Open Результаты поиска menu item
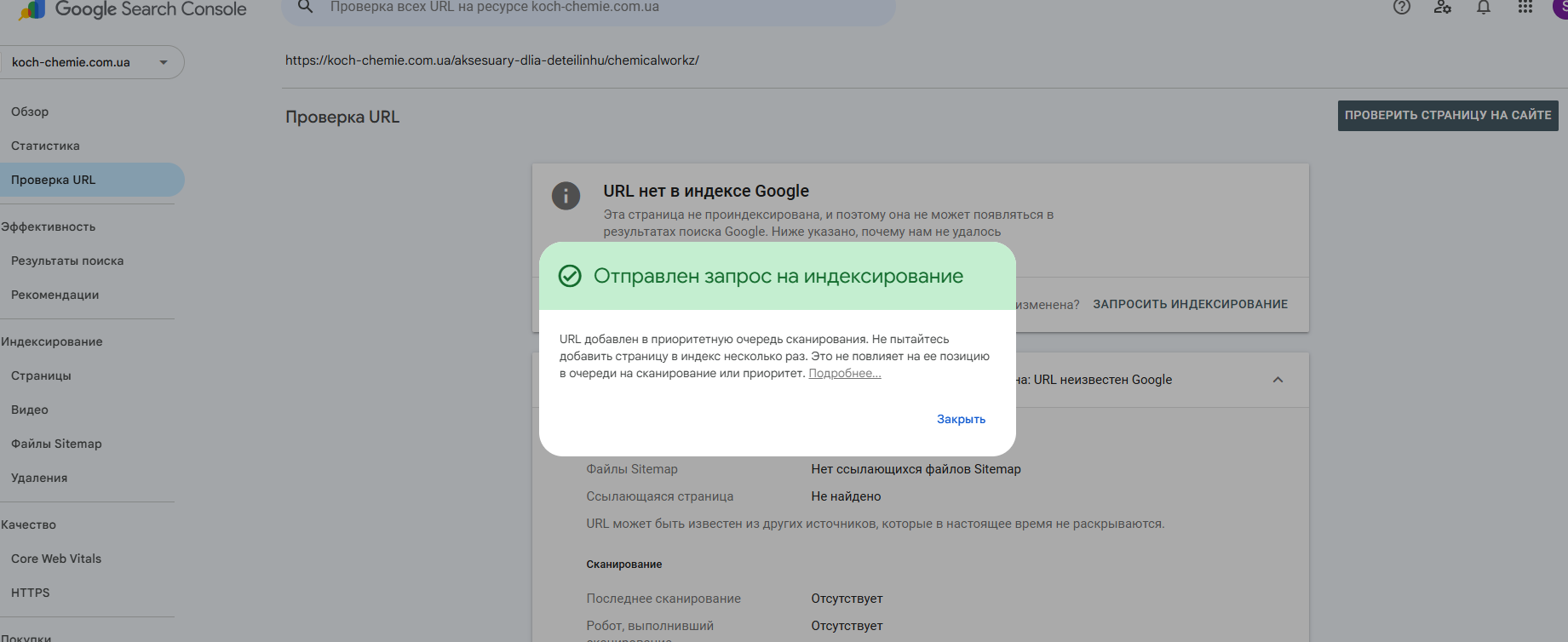The height and width of the screenshot is (642, 1568). pos(67,261)
